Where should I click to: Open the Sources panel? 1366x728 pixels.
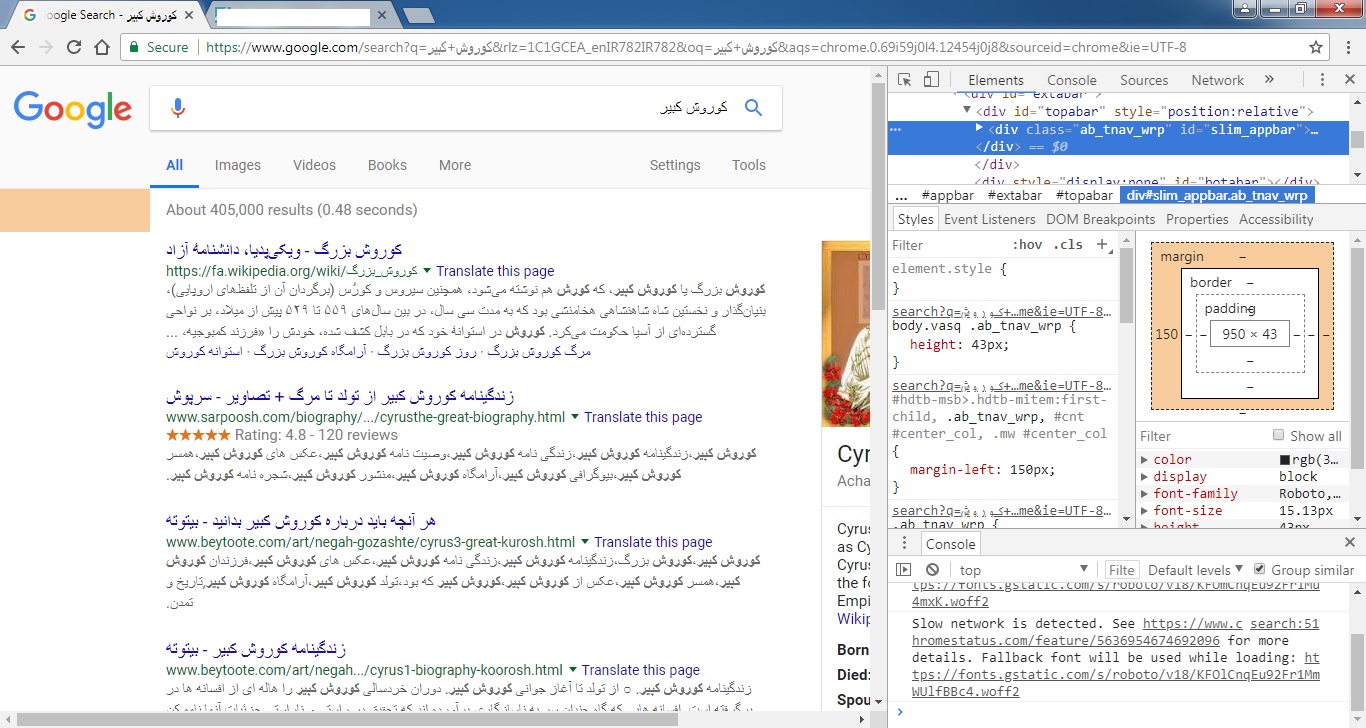(1144, 80)
